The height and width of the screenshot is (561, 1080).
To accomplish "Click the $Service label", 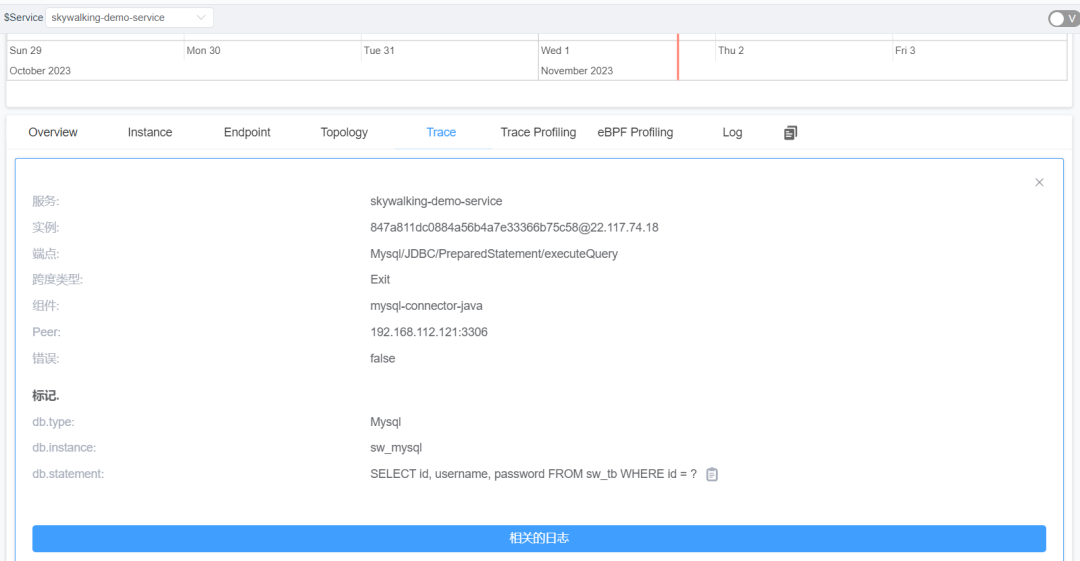I will 23,17.
